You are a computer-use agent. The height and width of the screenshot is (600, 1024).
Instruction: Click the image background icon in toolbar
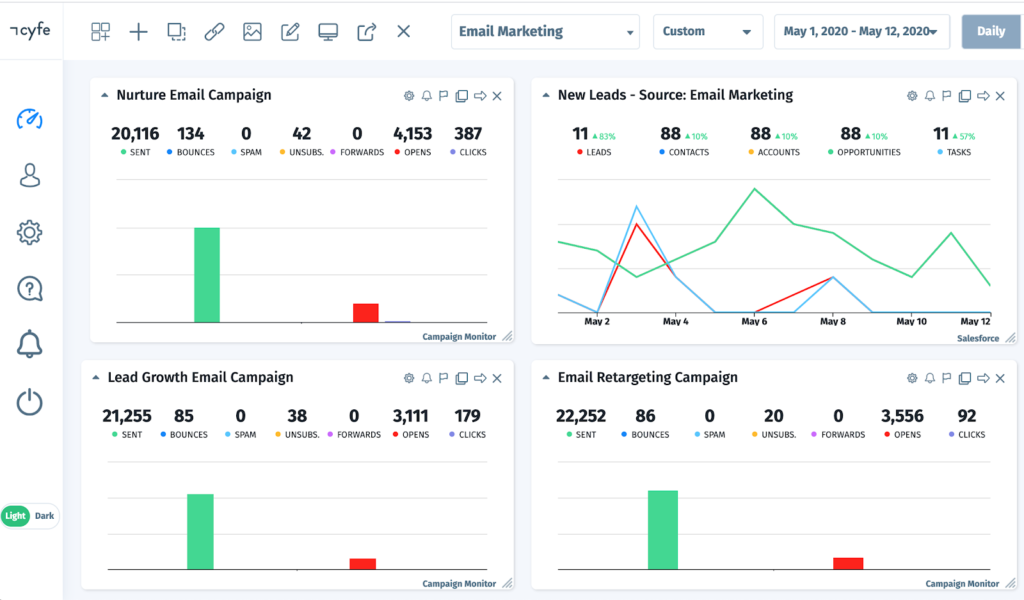click(252, 31)
